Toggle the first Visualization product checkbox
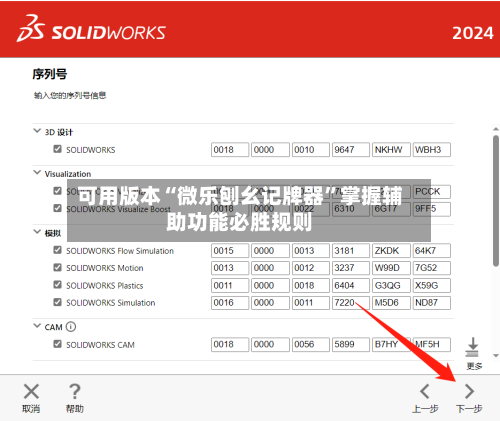Viewport: 500px width, 421px height. pos(57,191)
